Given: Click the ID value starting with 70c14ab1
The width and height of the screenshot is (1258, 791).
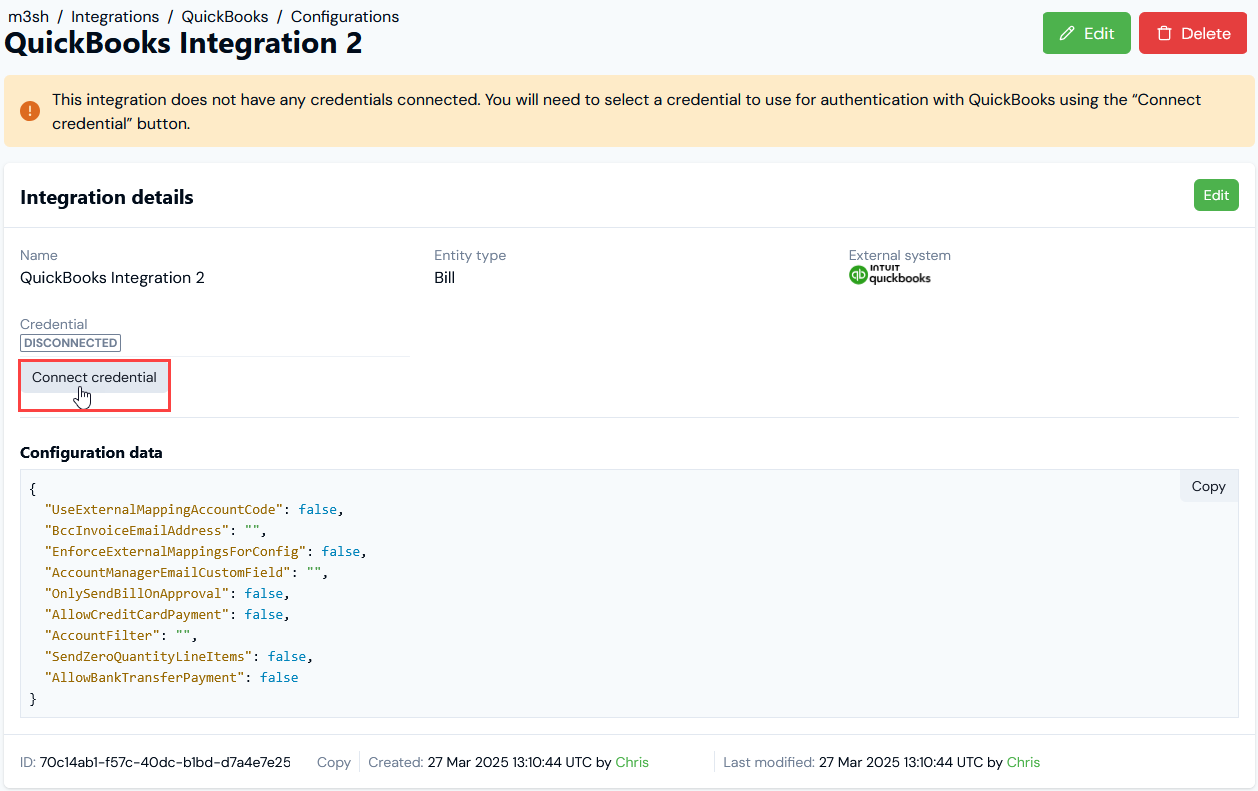Looking at the screenshot, I should click(165, 762).
